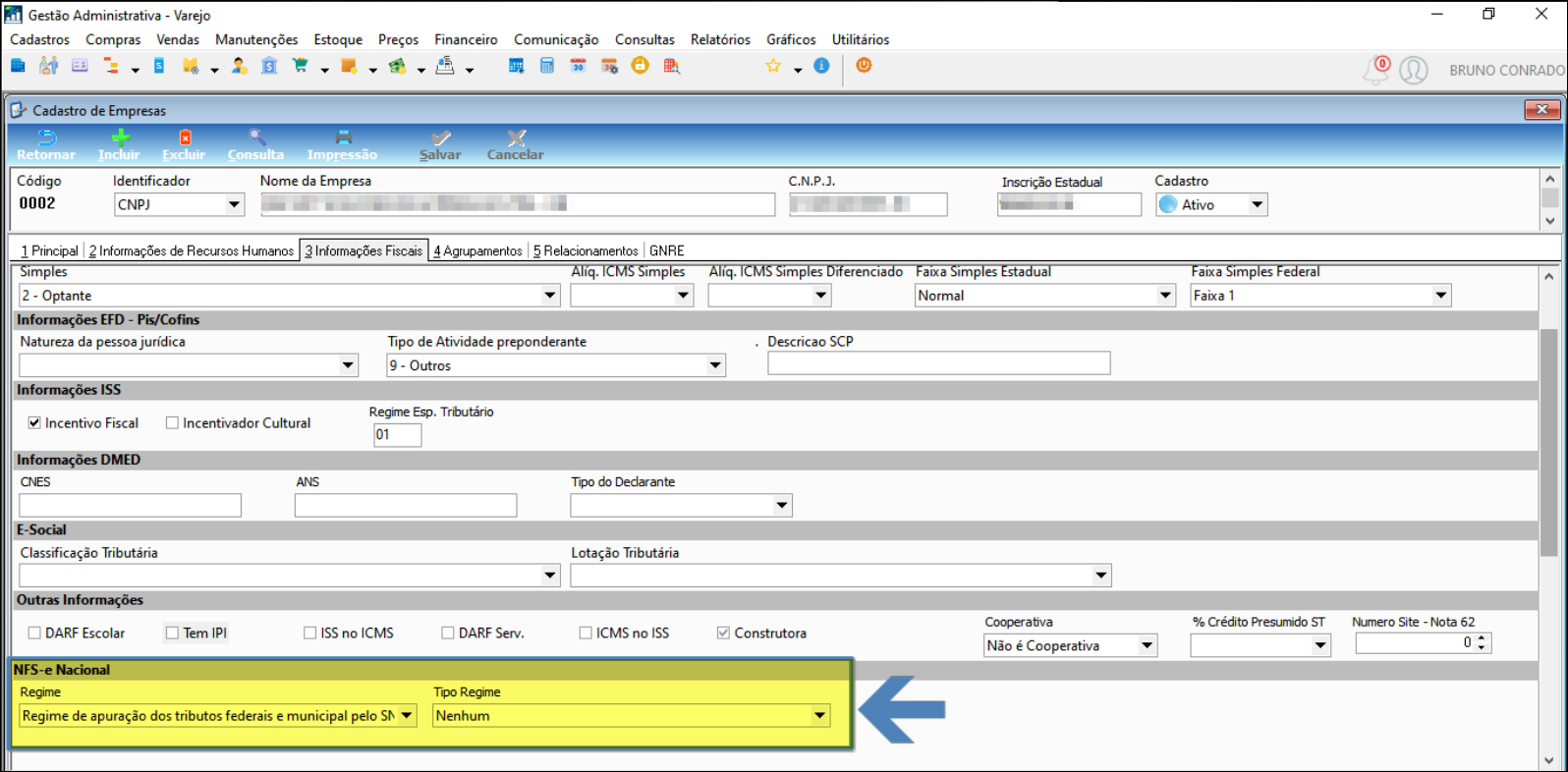Switch to the 4 Agrupamentos tab
Image resolution: width=1568 pixels, height=772 pixels.
point(477,251)
